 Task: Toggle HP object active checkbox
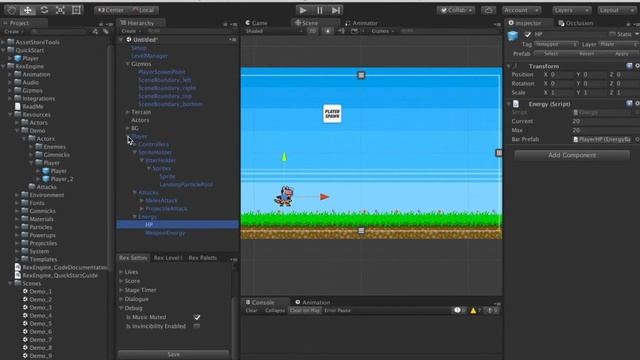click(527, 34)
